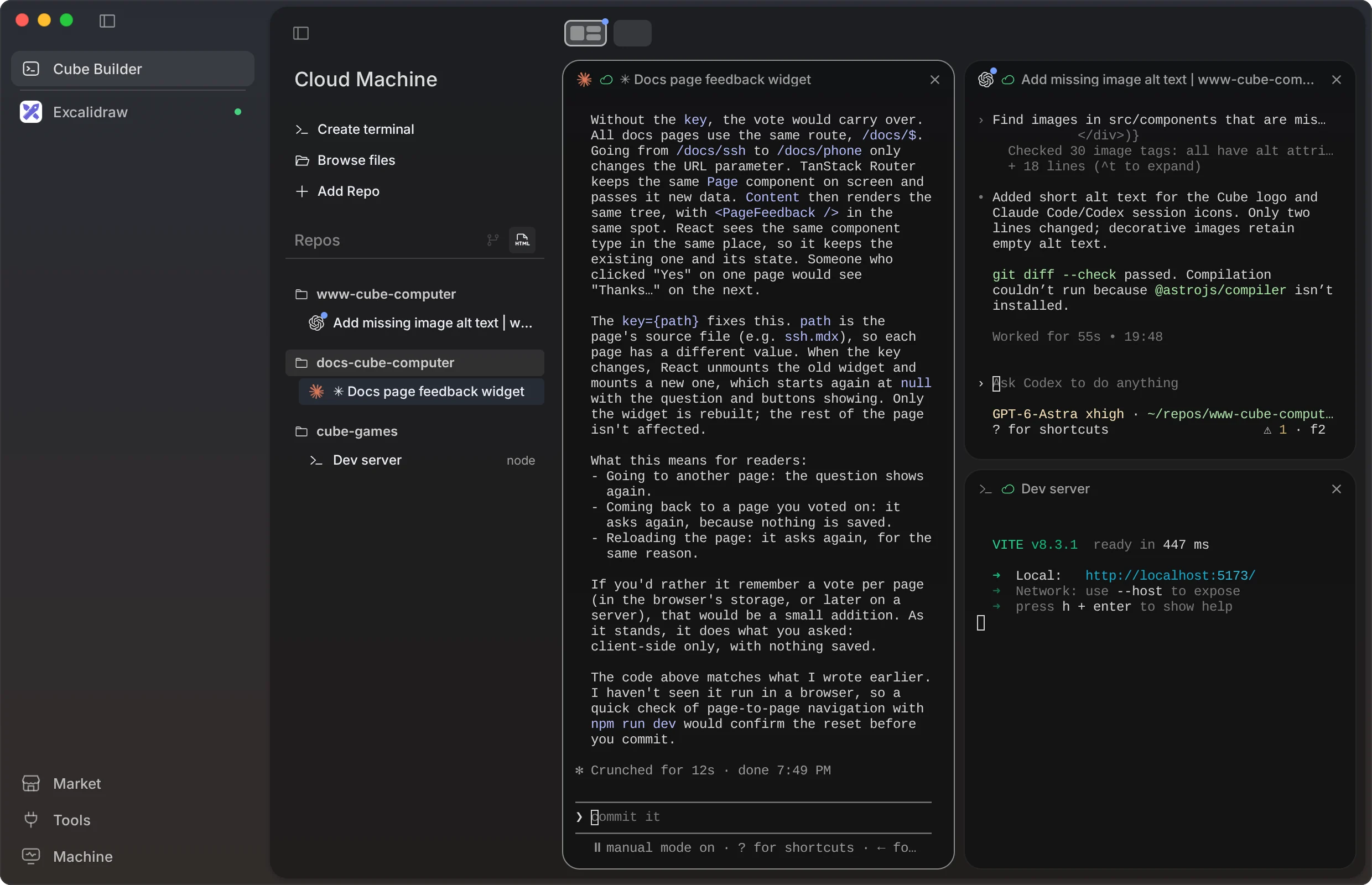Screen dimensions: 1372x885
Task: Close the Add missing image alt text pane
Action: tap(1337, 80)
